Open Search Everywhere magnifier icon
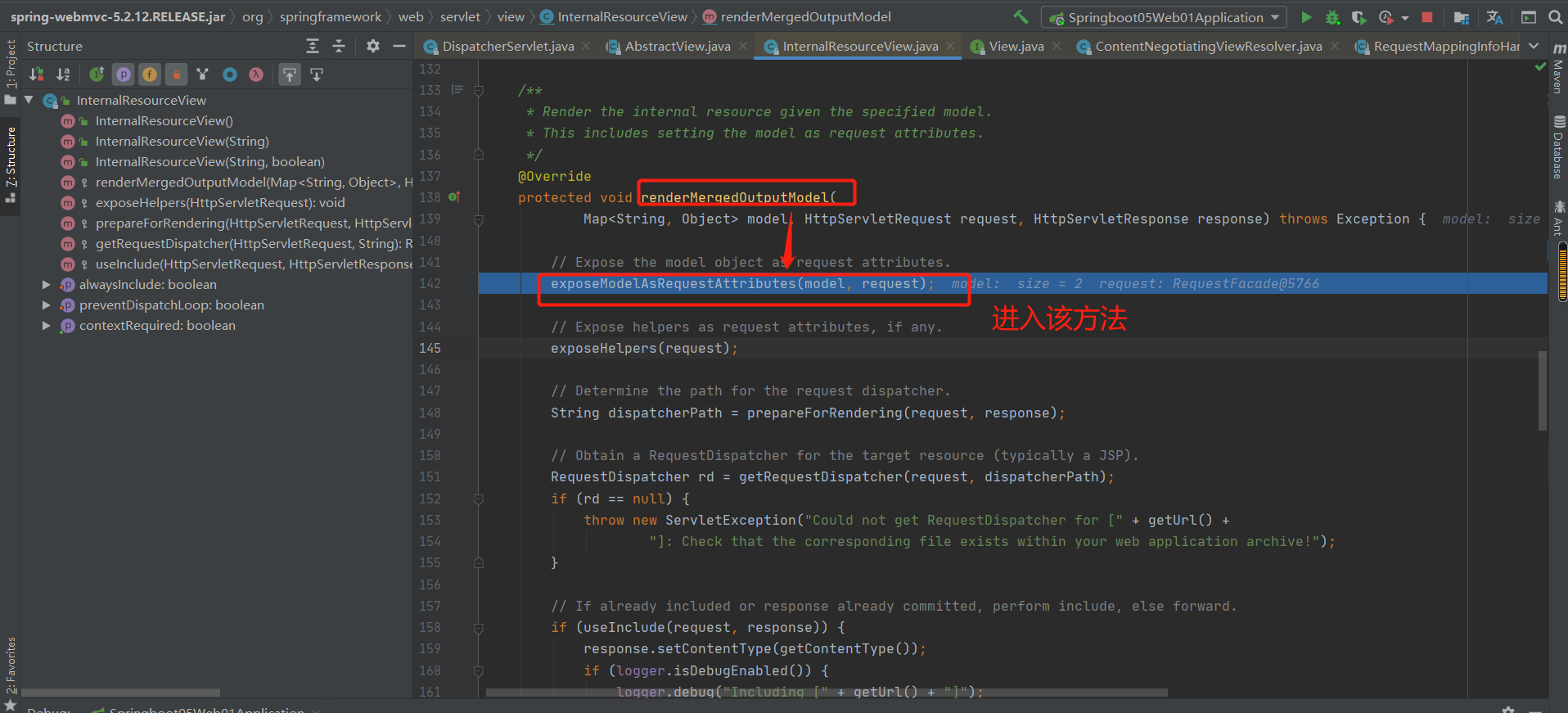Viewport: 1568px width, 713px height. pos(1555,17)
